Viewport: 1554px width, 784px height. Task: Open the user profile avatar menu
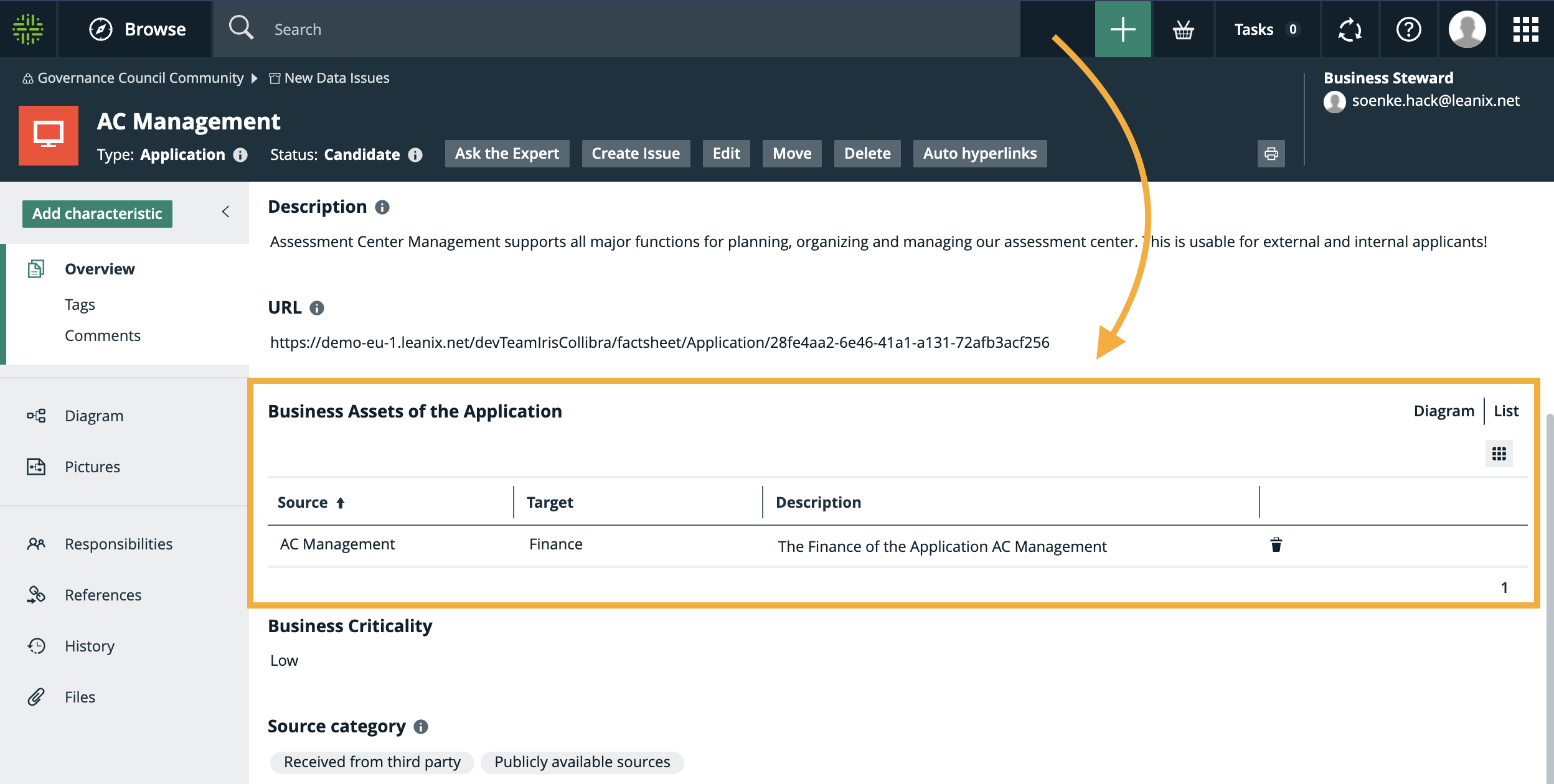tap(1467, 29)
